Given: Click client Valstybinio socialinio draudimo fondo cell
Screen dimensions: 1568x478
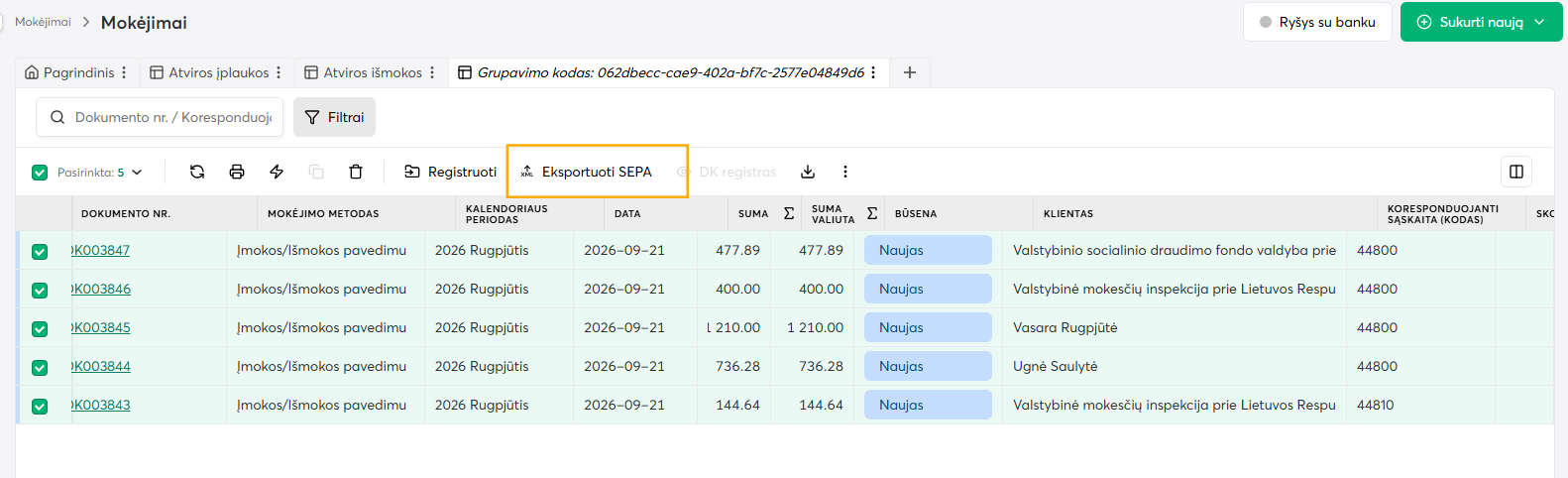Looking at the screenshot, I should [x=1175, y=250].
